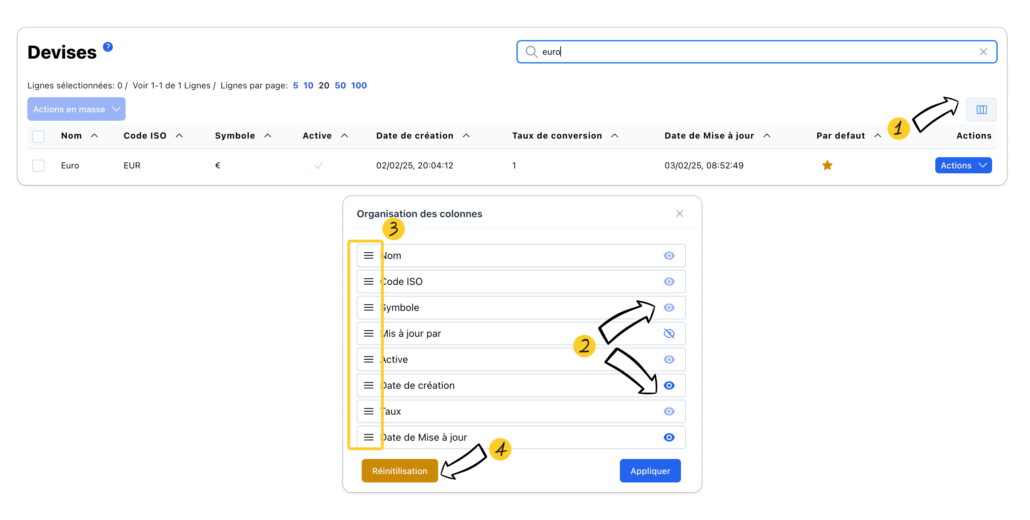Click drag handle of Date de création
The image size is (1030, 520).
(368, 385)
